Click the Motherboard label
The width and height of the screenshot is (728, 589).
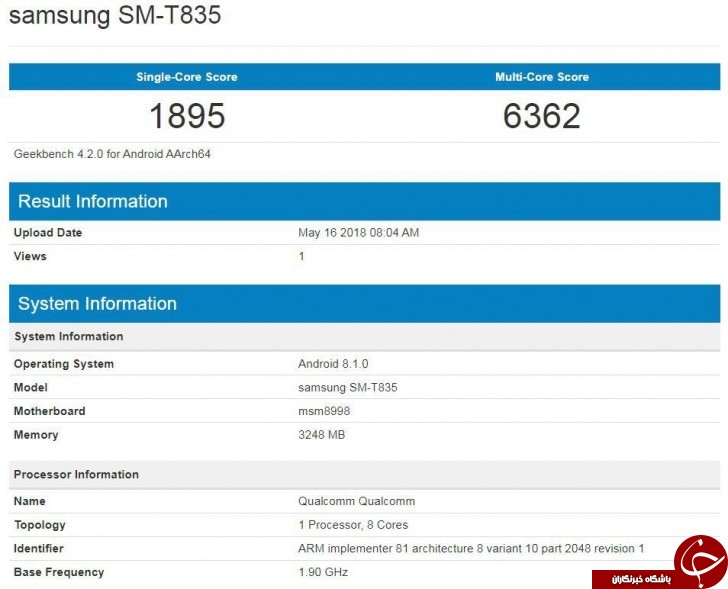coord(49,411)
